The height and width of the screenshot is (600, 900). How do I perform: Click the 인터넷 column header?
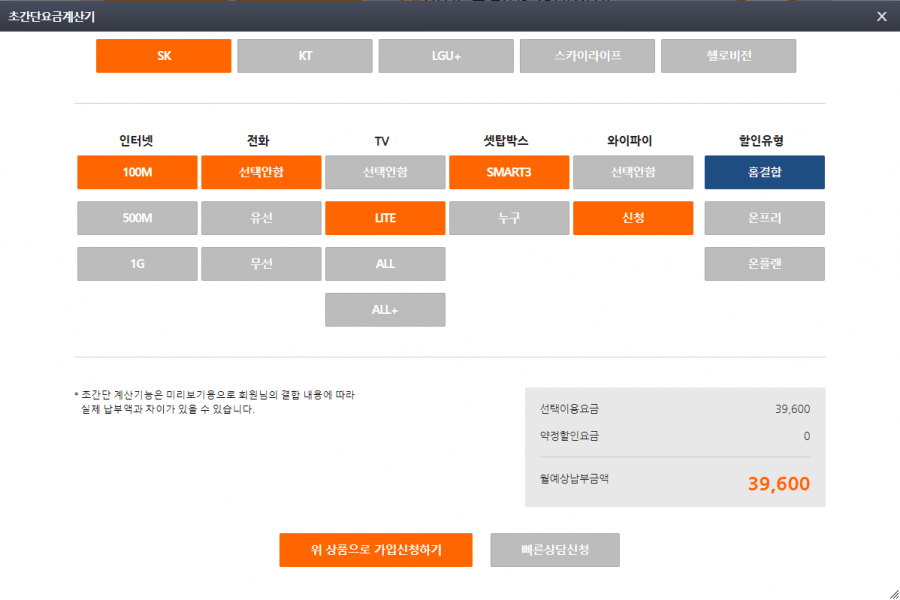click(136, 141)
